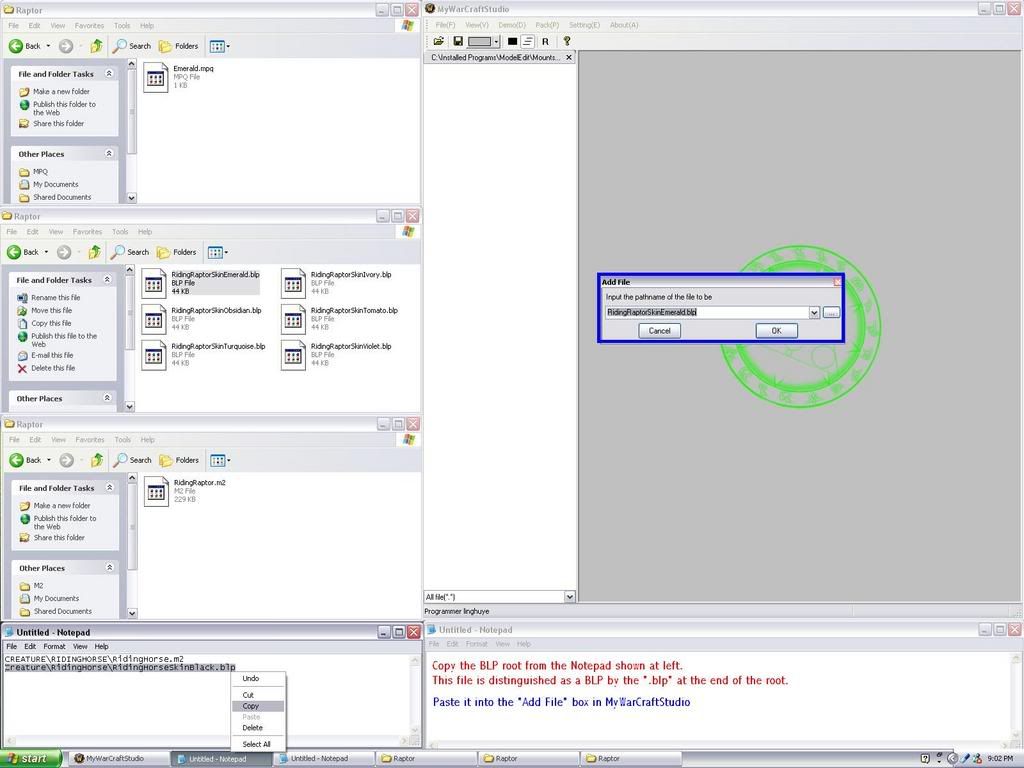Open Search in the Raptor window showing Emerald.mpq
The height and width of the screenshot is (768, 1024).
pos(132,46)
